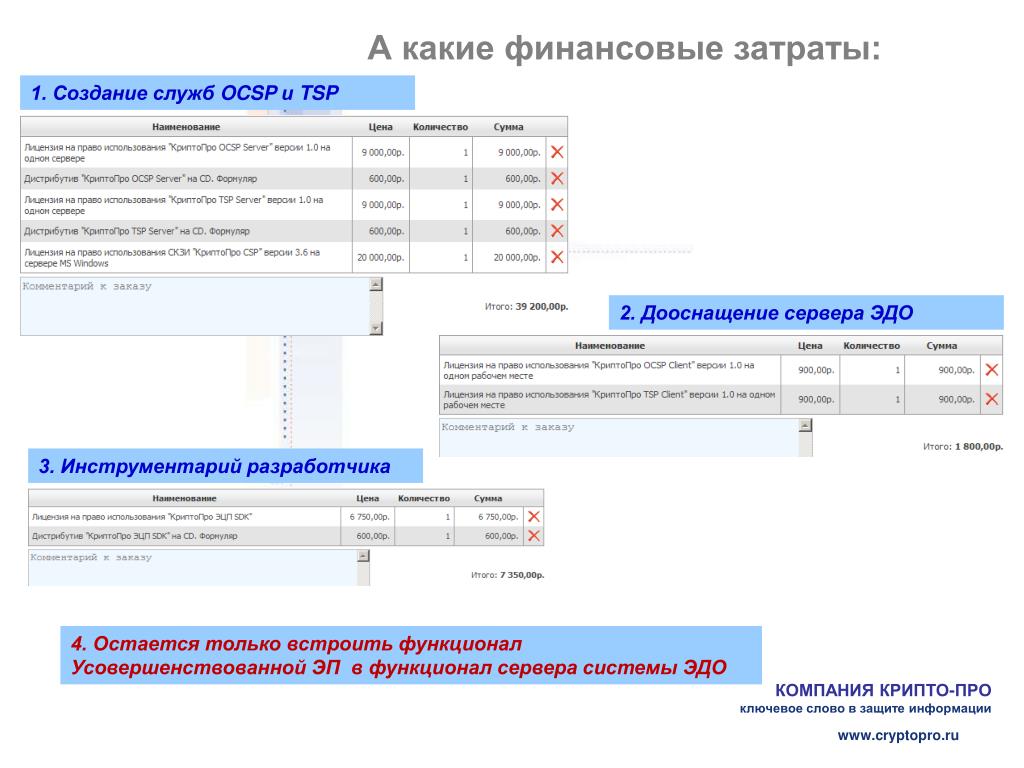The image size is (1024, 768).
Task: Click price "6 750,00р." of ЭЦП SDK
Action: click(x=370, y=517)
